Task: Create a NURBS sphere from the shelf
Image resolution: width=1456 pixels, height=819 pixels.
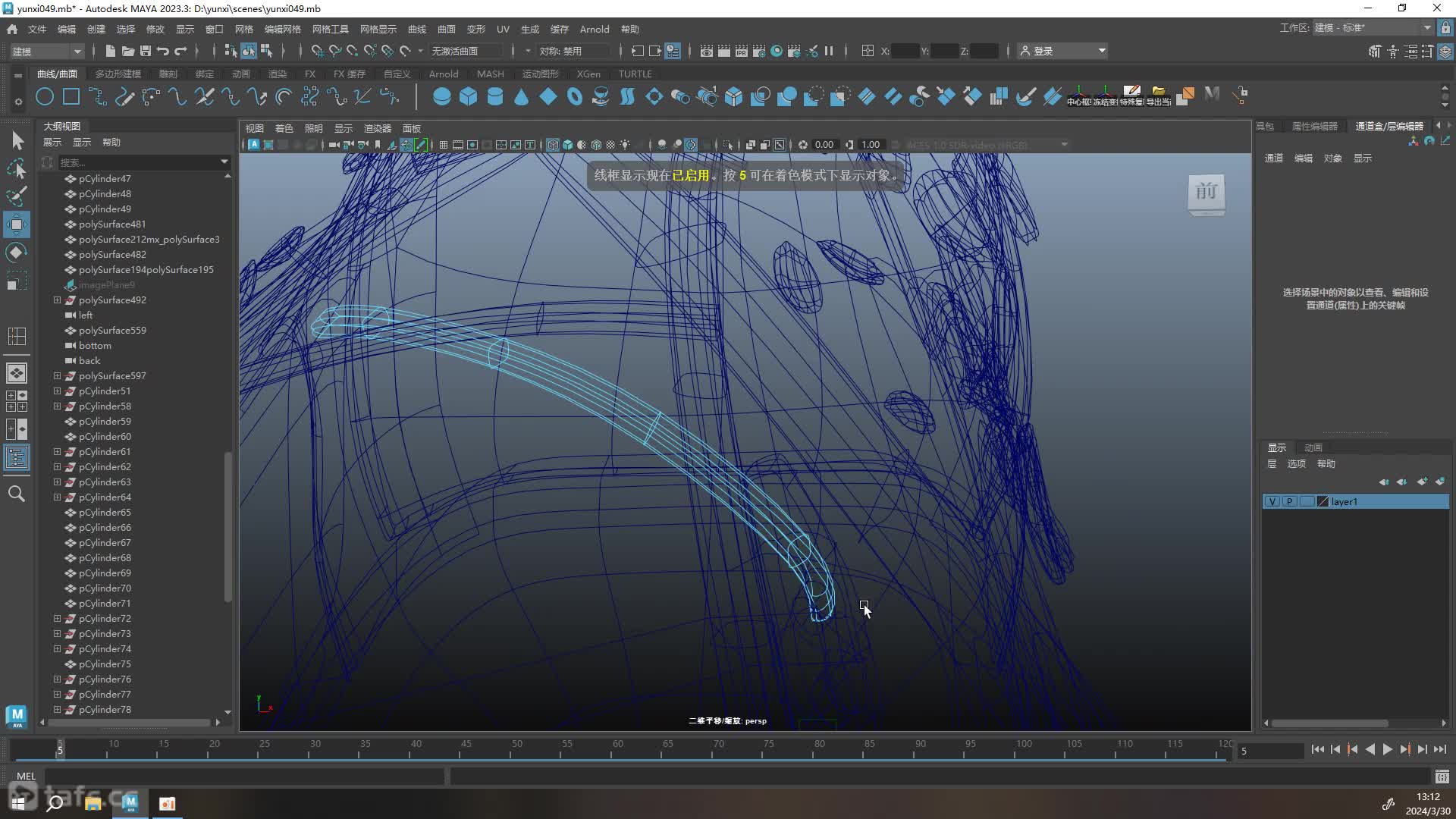Action: (441, 97)
